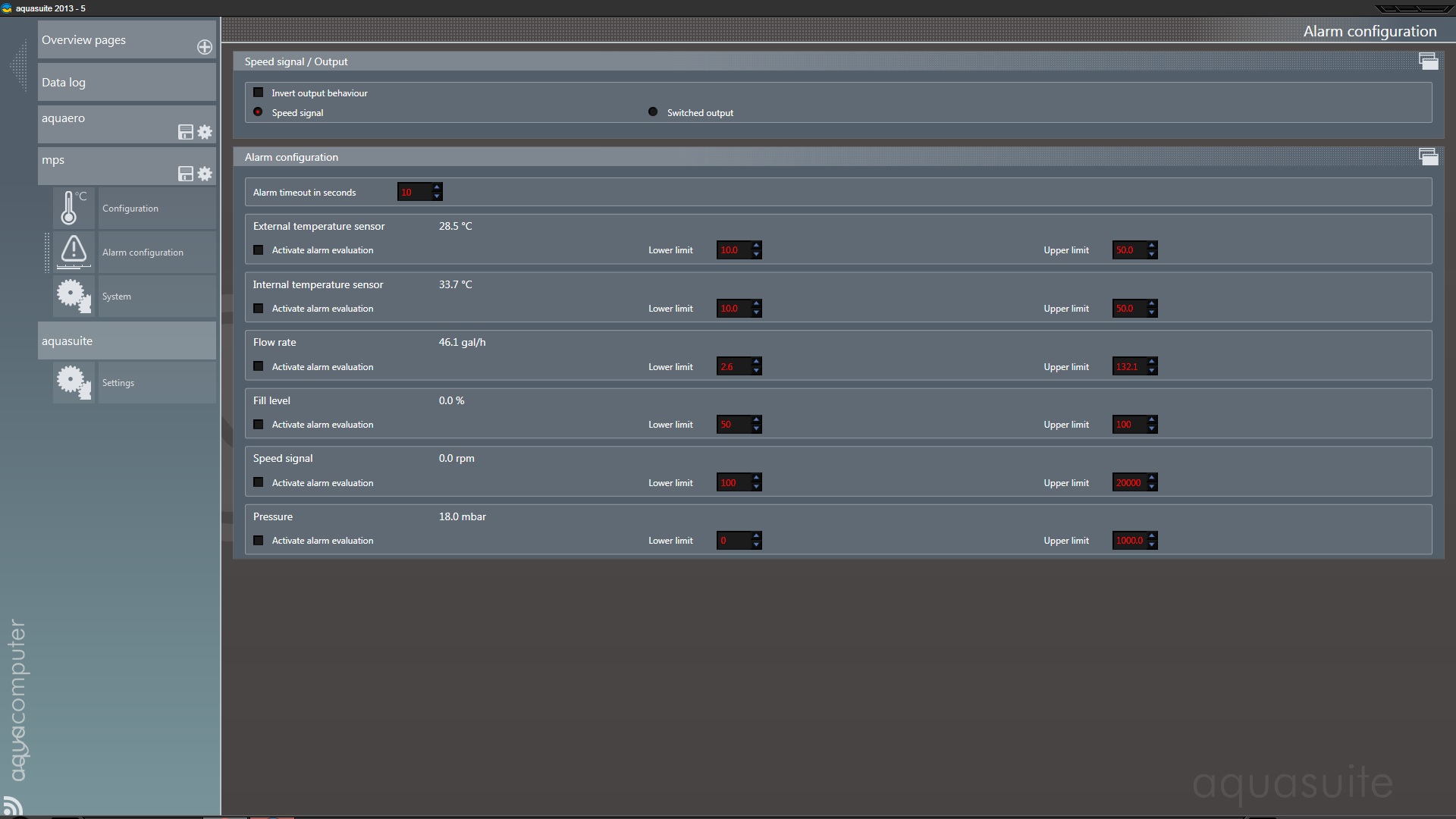Viewport: 1456px width, 819px height.
Task: Collapse the Speed signal / Output panel
Action: coord(1428,61)
